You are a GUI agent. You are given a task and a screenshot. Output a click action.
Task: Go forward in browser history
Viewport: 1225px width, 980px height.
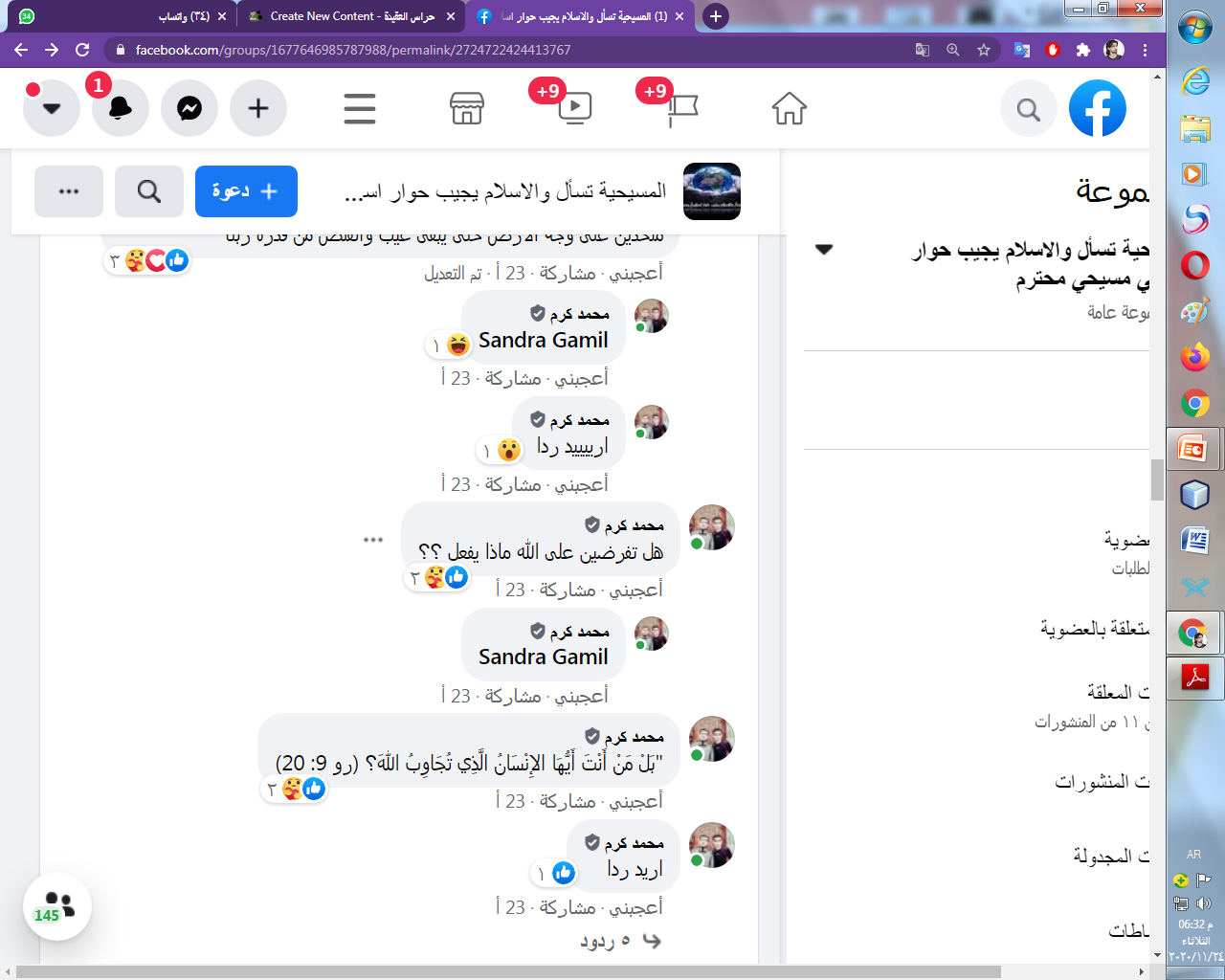click(52, 50)
